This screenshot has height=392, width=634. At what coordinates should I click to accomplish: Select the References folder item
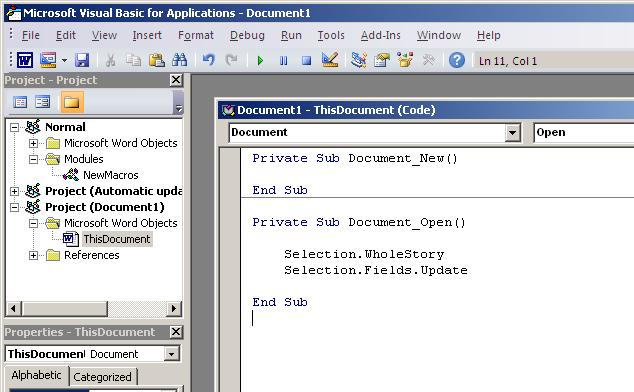point(91,255)
